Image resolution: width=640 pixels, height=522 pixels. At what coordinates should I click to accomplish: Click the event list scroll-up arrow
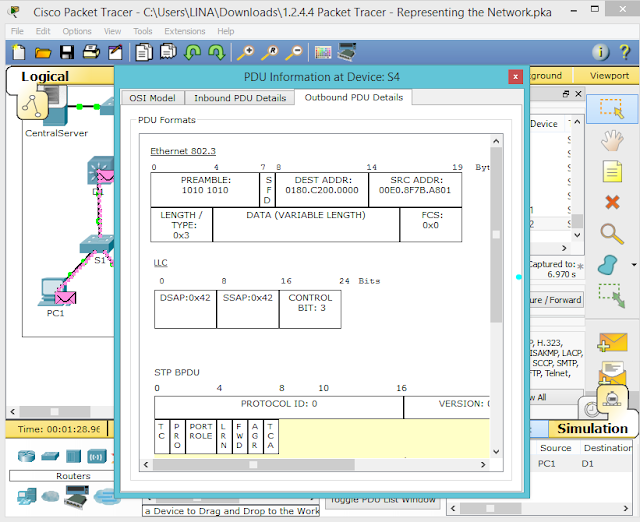coord(577,122)
